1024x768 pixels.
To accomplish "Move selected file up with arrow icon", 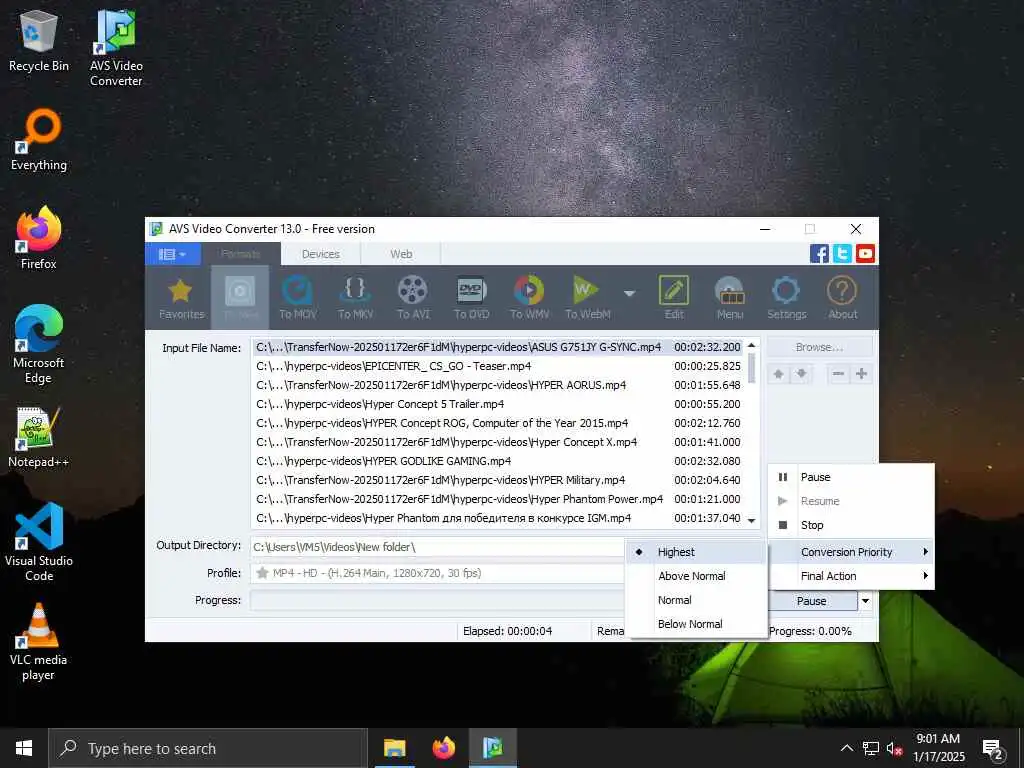I will [x=778, y=374].
